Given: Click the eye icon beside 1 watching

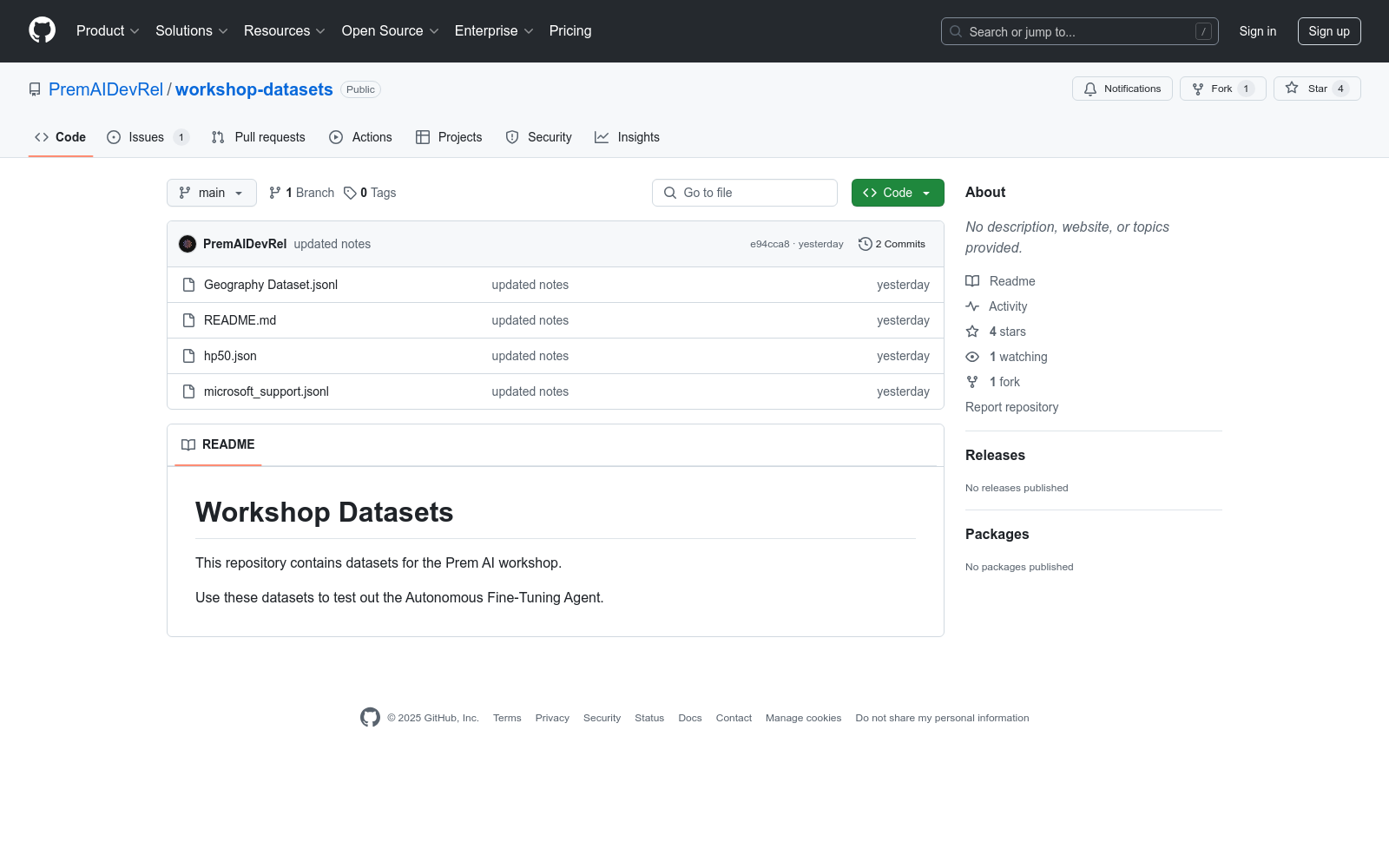Looking at the screenshot, I should coord(972,357).
